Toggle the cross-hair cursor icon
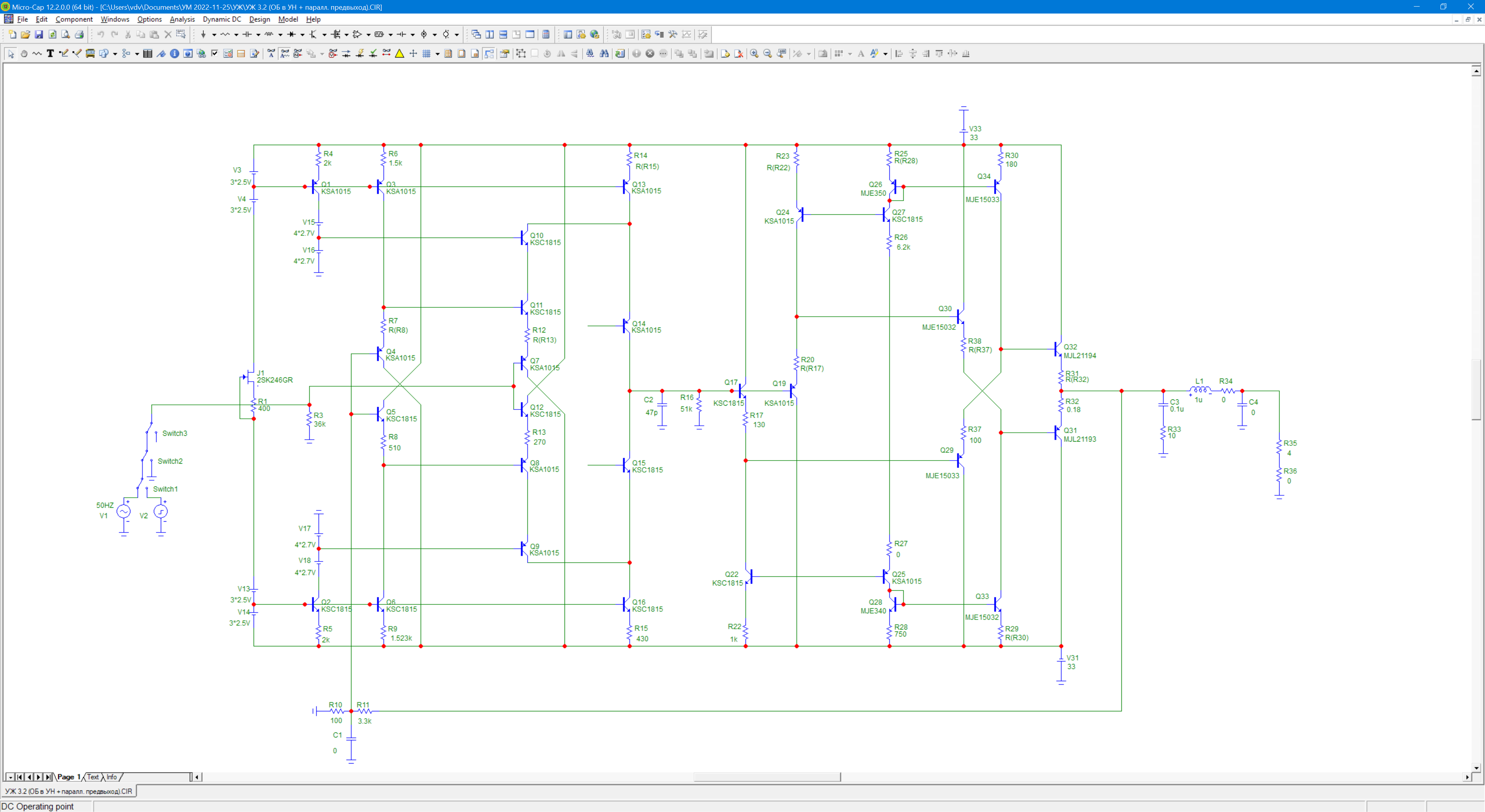 click(x=413, y=54)
